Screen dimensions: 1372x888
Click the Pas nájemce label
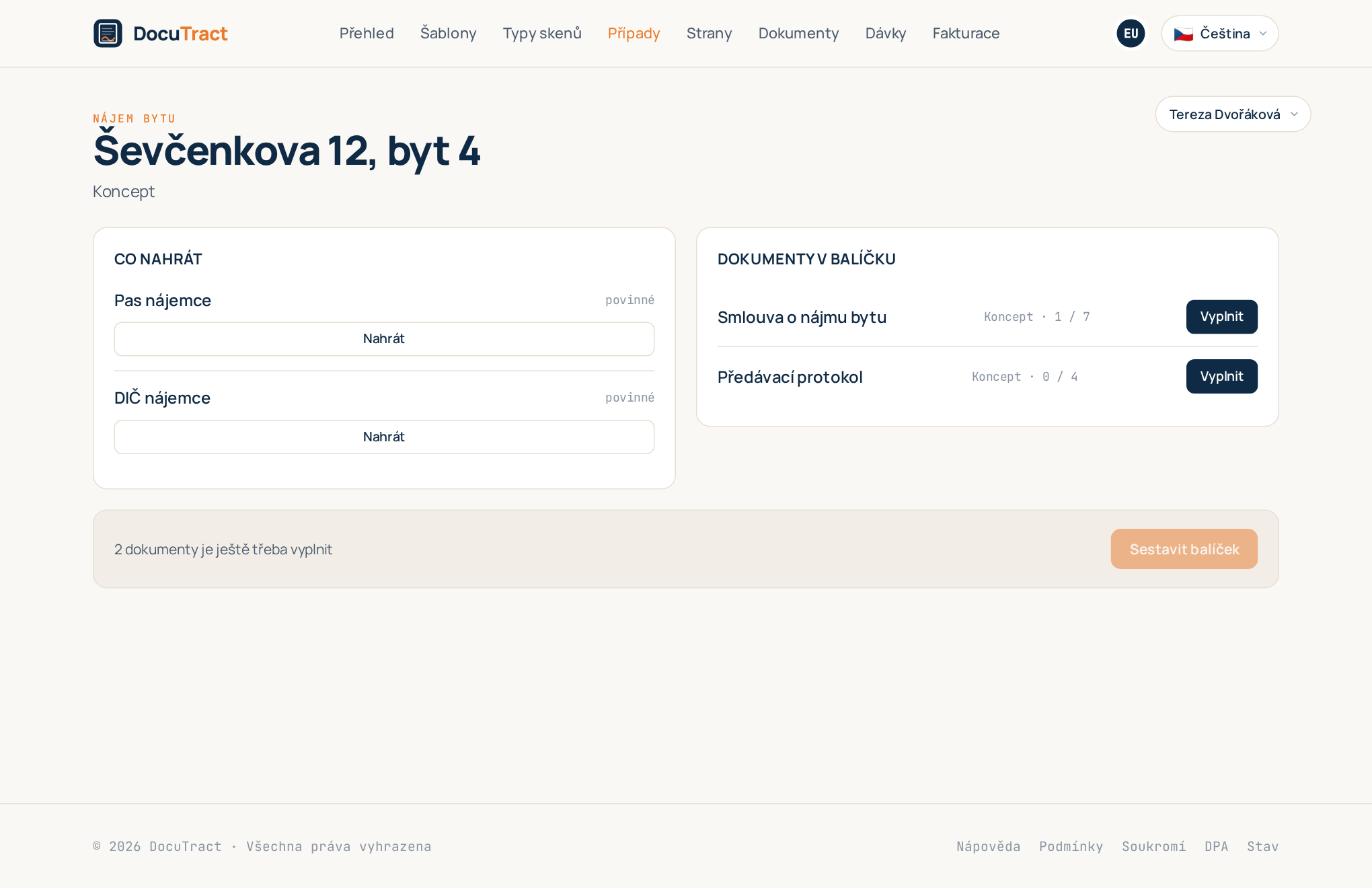pos(163,300)
